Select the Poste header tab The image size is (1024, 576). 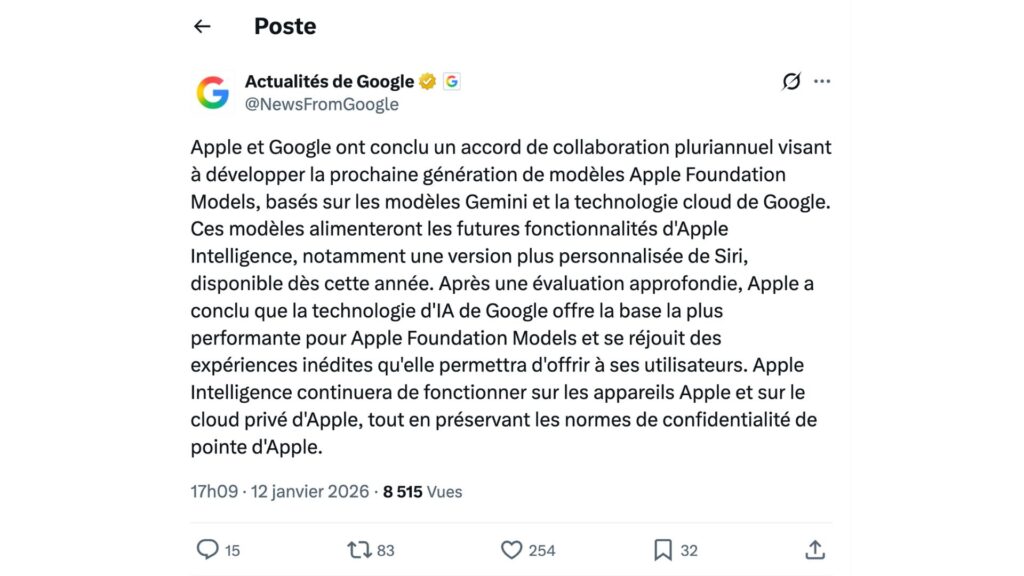(x=285, y=26)
